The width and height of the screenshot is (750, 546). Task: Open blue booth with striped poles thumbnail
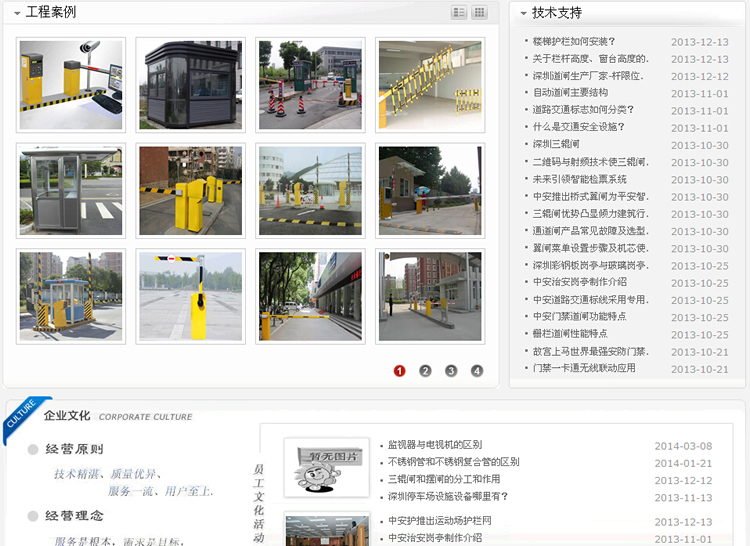[71, 296]
